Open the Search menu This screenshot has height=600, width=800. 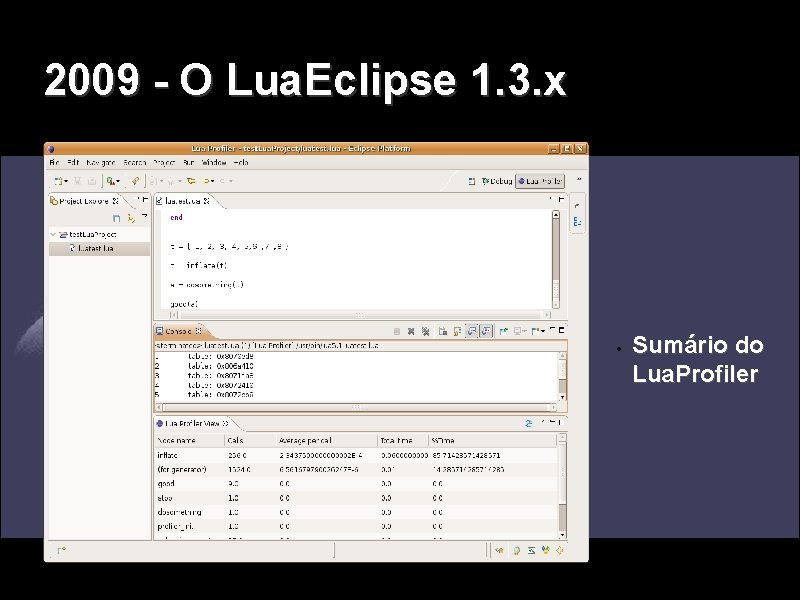click(x=135, y=163)
